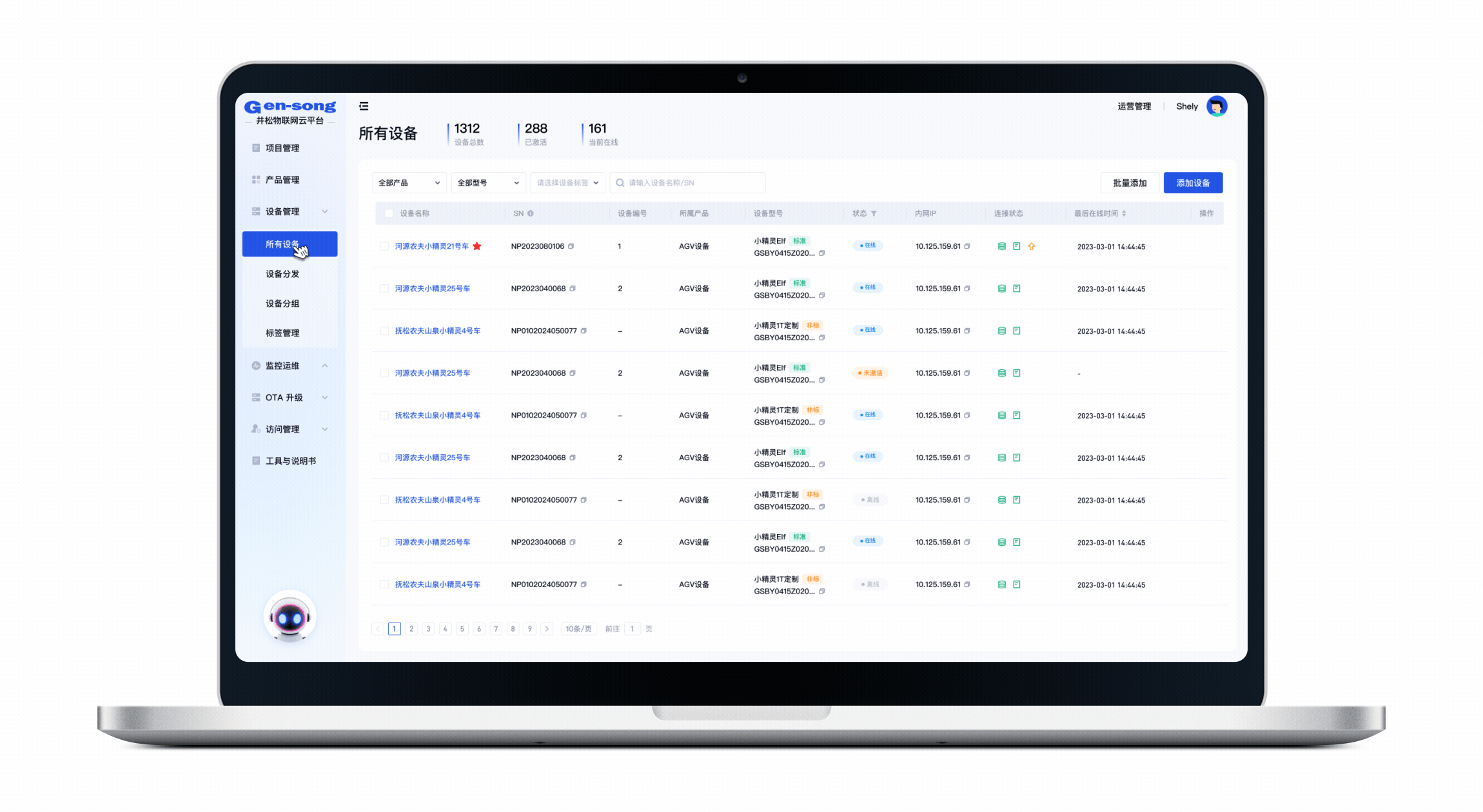Open 运营管理 in the top bar
This screenshot has width=1483, height=812.
(x=1134, y=106)
